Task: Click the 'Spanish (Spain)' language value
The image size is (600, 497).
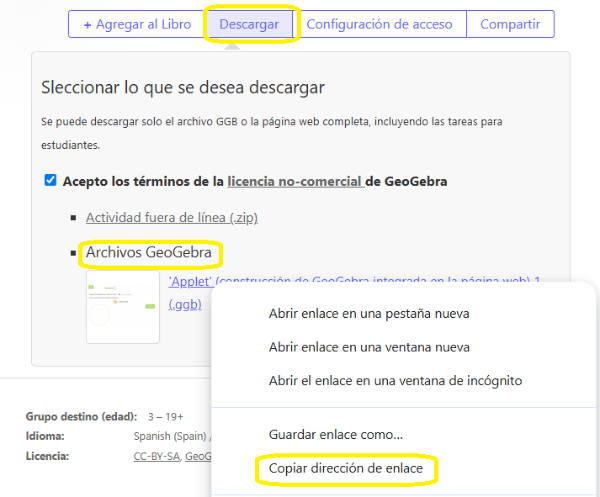Action: coord(168,436)
